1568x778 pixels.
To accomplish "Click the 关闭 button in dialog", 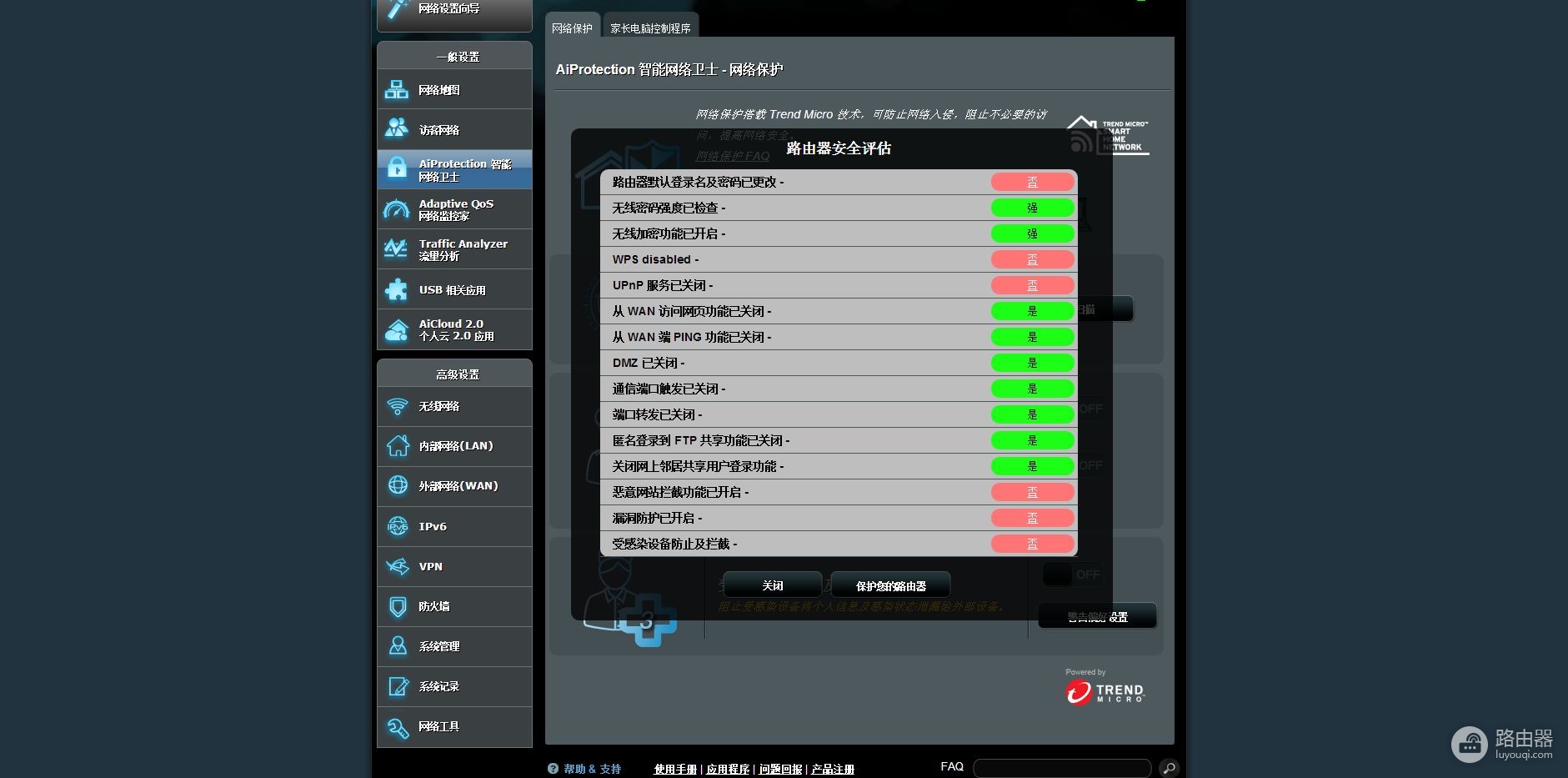I will tap(772, 585).
